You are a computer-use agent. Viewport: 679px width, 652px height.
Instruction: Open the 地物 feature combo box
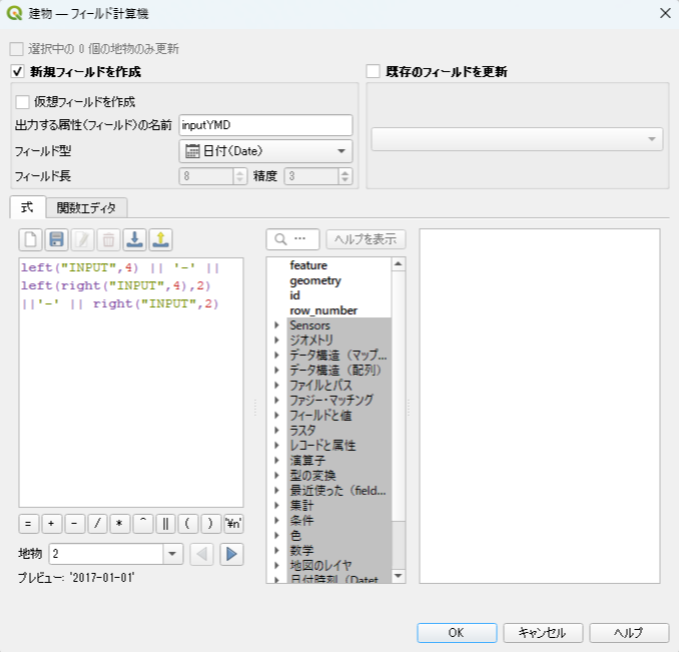(116, 554)
